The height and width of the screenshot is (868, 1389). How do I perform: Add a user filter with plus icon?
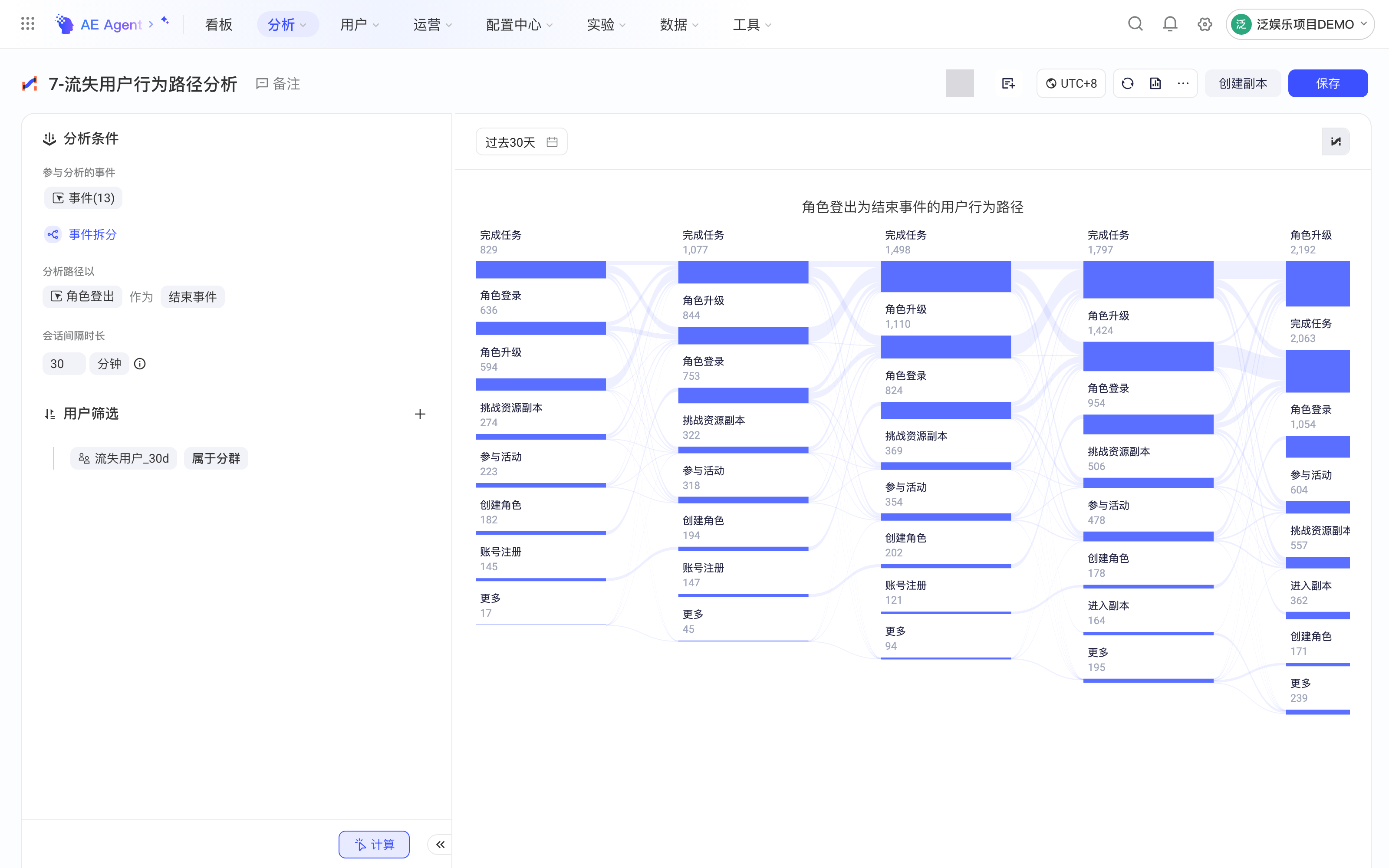click(420, 414)
